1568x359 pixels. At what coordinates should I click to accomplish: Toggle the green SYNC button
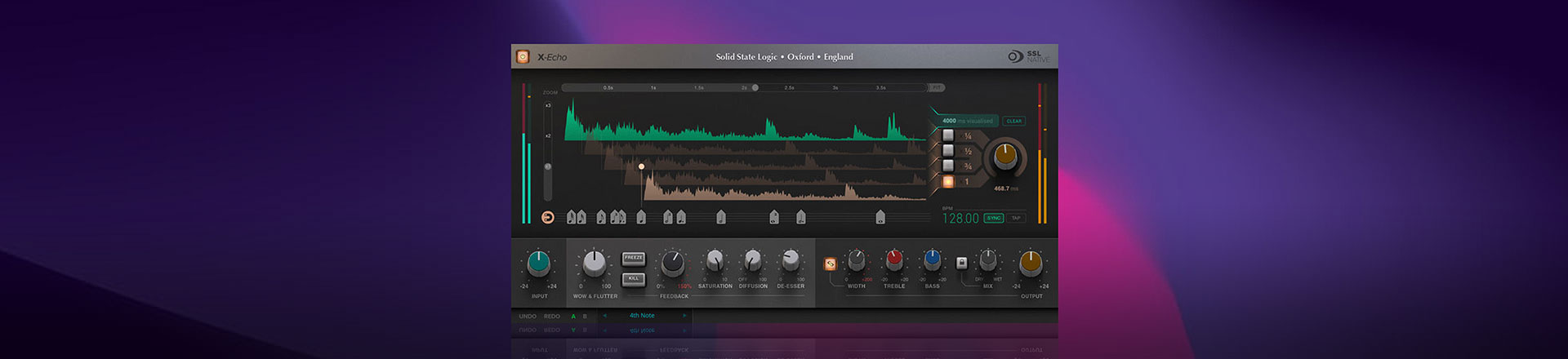pyautogui.click(x=994, y=218)
